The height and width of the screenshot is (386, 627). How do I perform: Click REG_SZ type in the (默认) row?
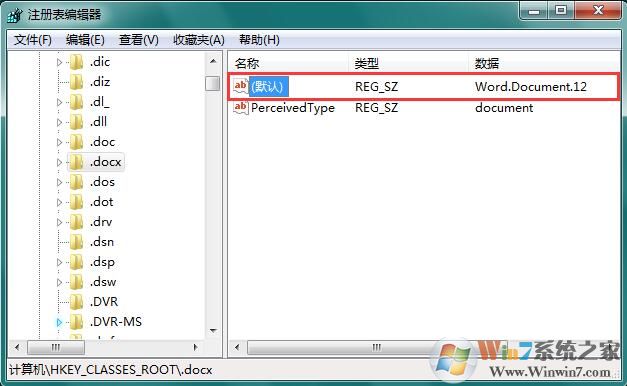(376, 86)
